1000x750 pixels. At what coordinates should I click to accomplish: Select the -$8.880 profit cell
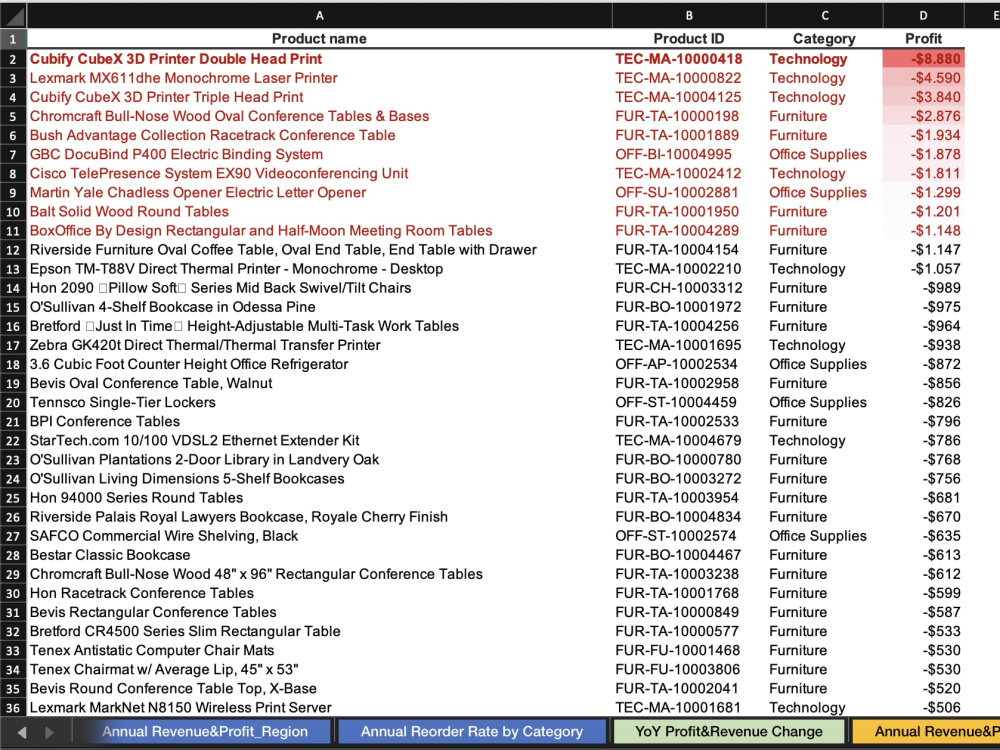(x=923, y=59)
